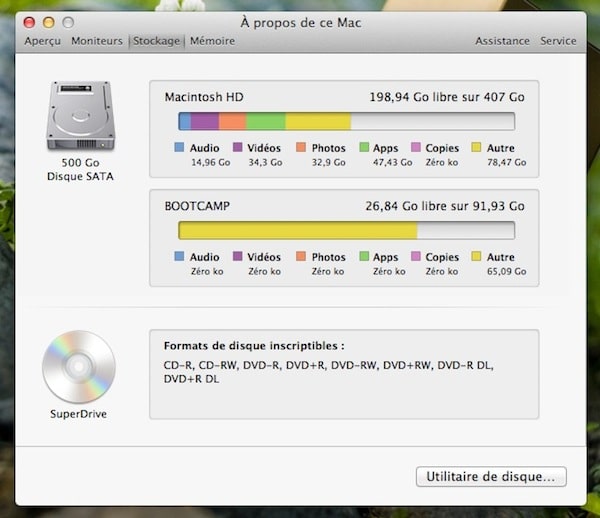Image resolution: width=600 pixels, height=518 pixels.
Task: Click pink Copies swatch under BOOTCAMP
Action: click(x=416, y=256)
